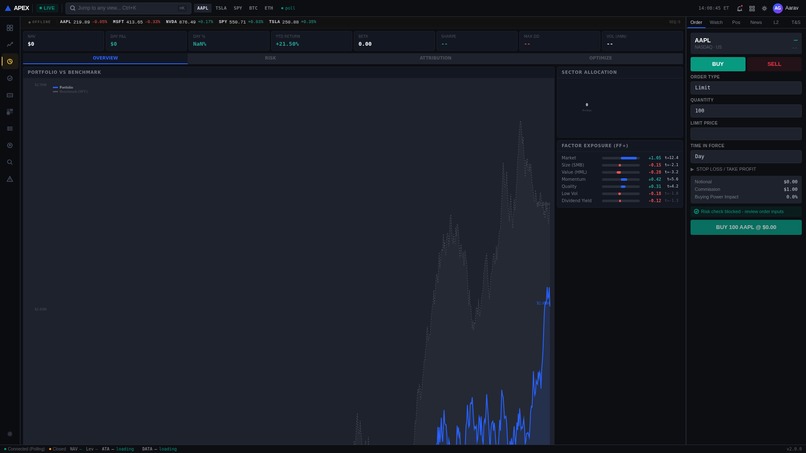Open settings gear in top bar
Screen dimensions: 806x453
764,8
